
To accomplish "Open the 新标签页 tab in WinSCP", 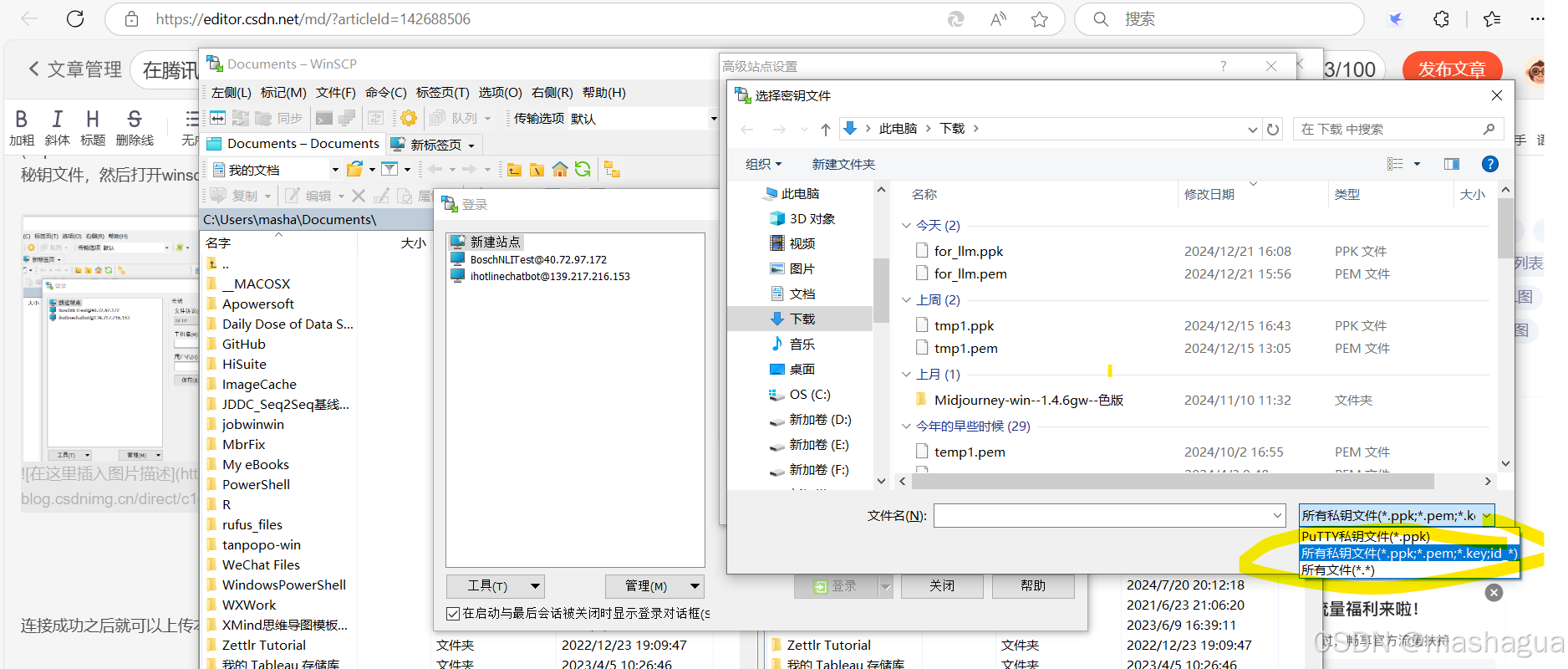I will [x=433, y=145].
